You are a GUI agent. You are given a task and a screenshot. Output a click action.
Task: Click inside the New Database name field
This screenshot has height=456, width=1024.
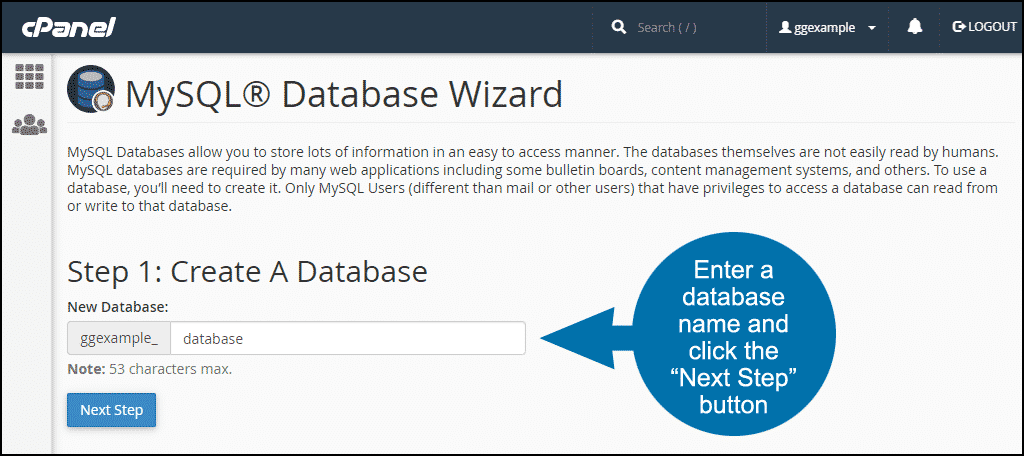tap(347, 338)
